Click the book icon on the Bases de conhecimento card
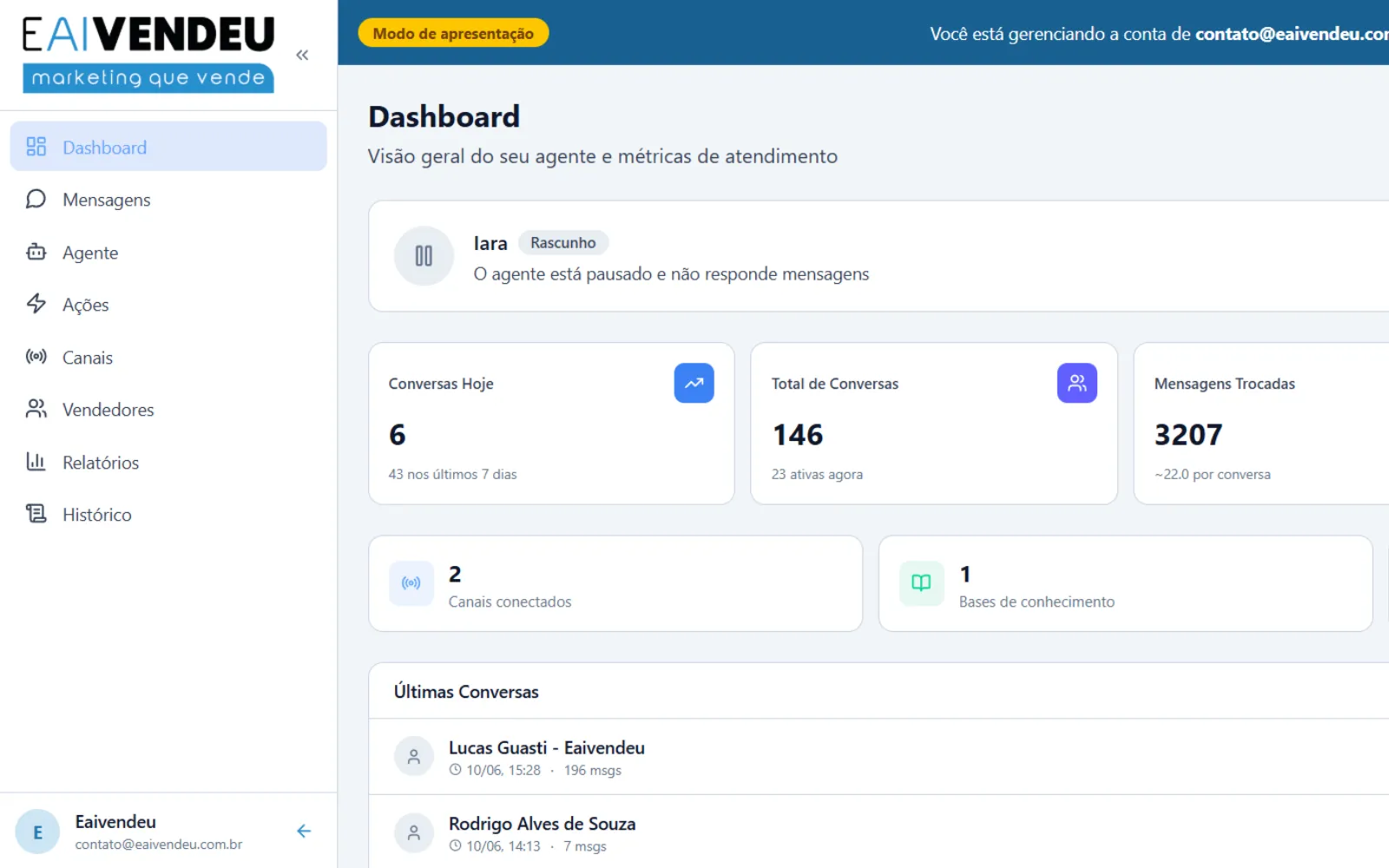Image resolution: width=1389 pixels, height=868 pixels. click(921, 583)
